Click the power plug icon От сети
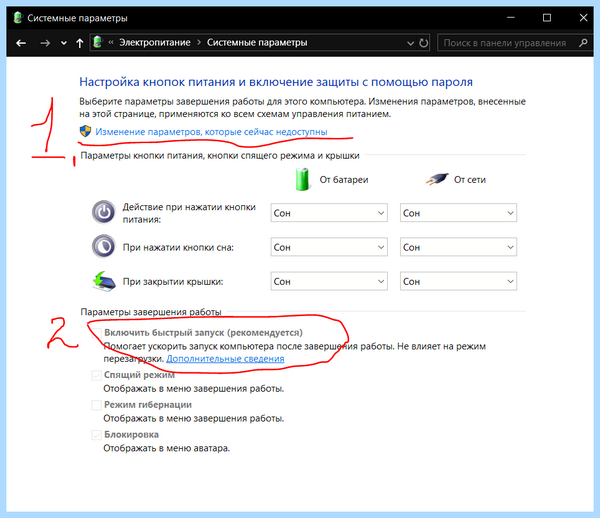 pos(437,179)
